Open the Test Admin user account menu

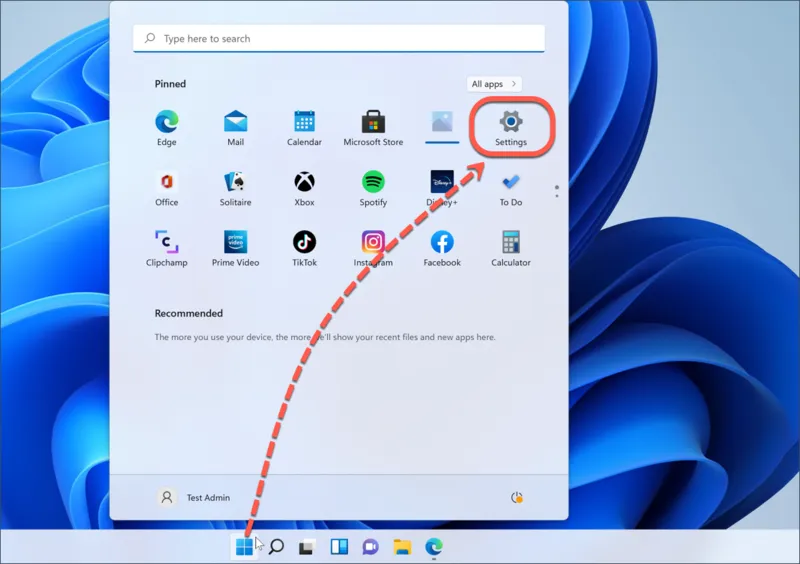point(194,497)
